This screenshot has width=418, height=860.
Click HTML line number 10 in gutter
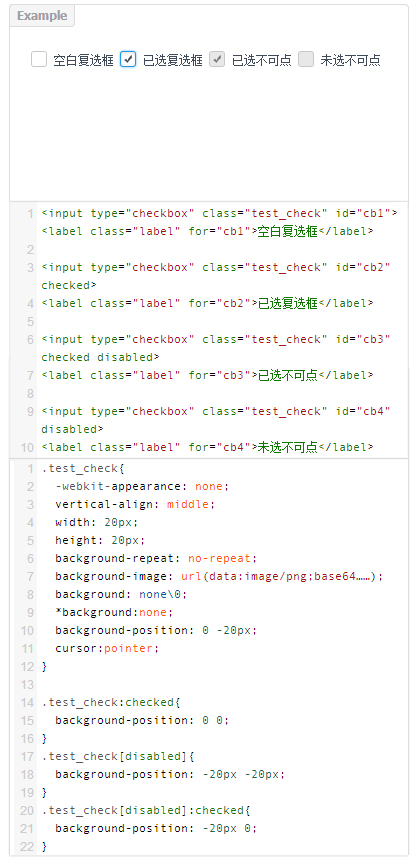[x=27, y=448]
